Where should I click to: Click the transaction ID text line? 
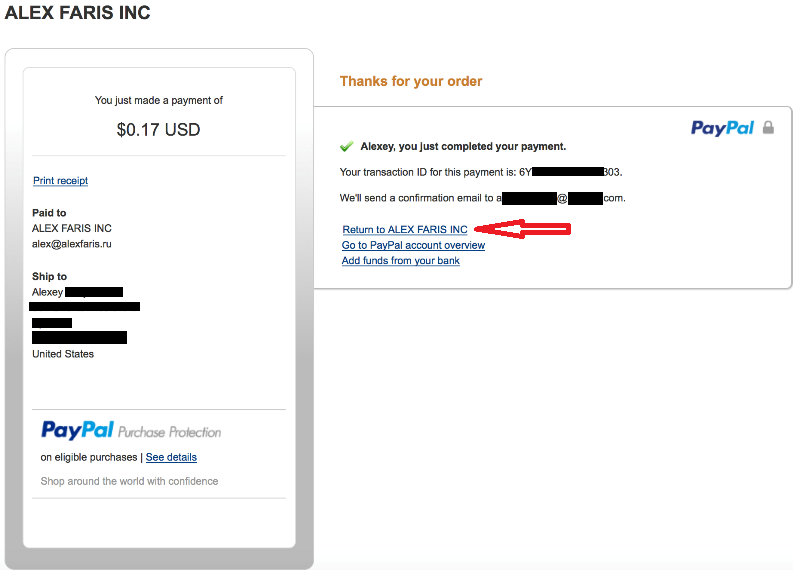tap(481, 172)
